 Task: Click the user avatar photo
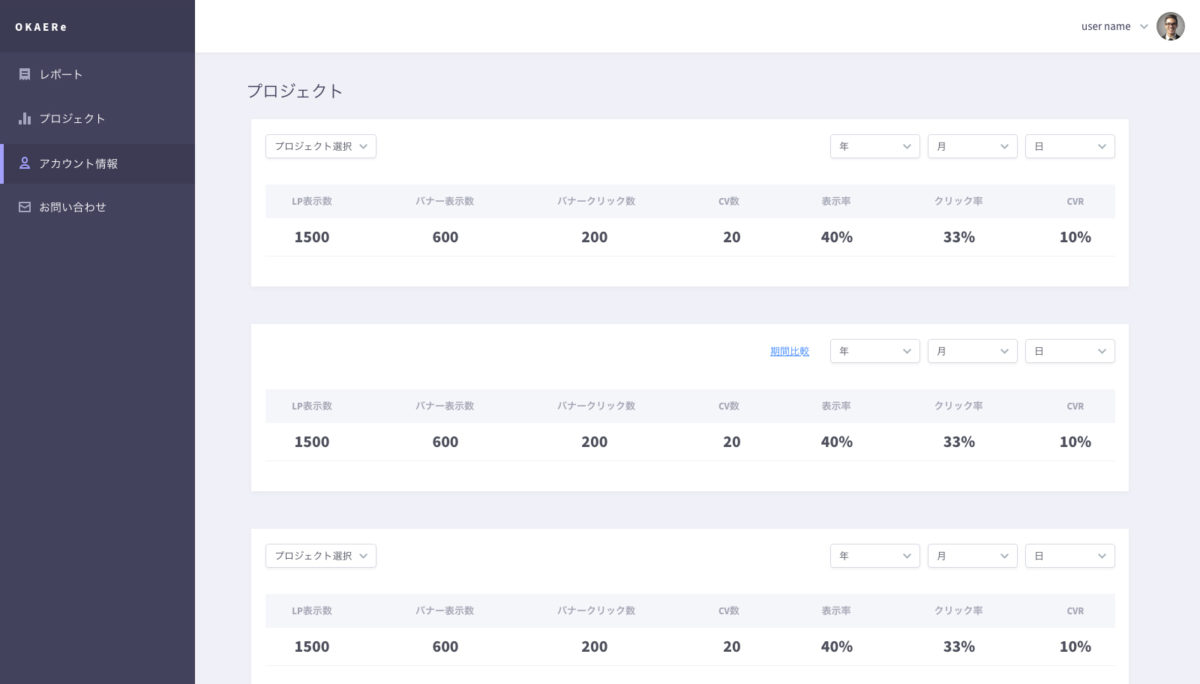[x=1170, y=26]
